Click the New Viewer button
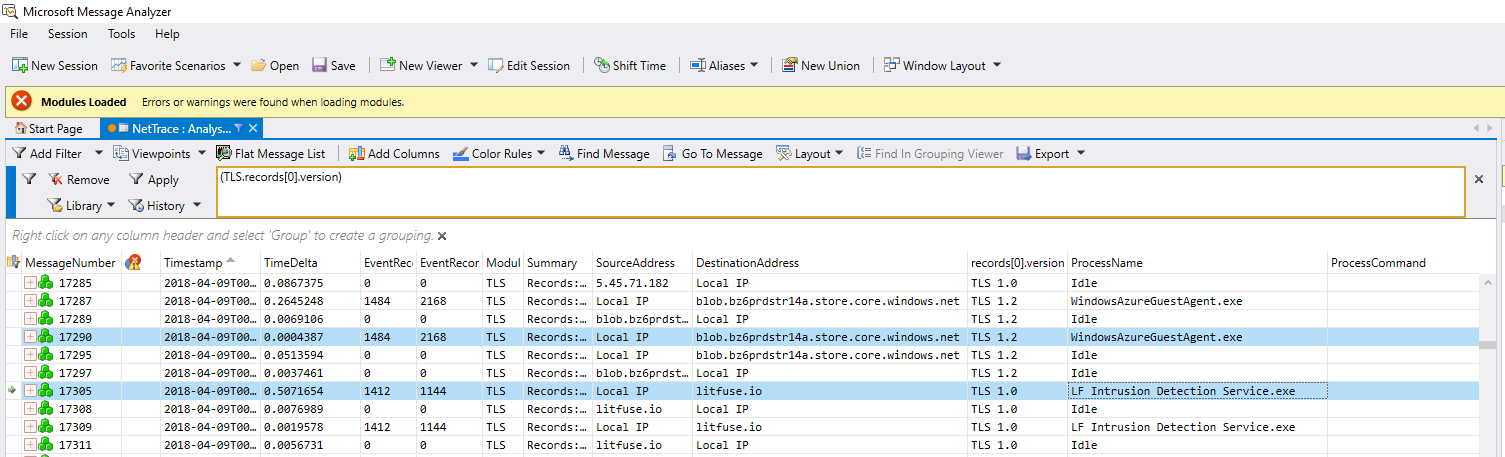This screenshot has height=457, width=1505. point(420,65)
